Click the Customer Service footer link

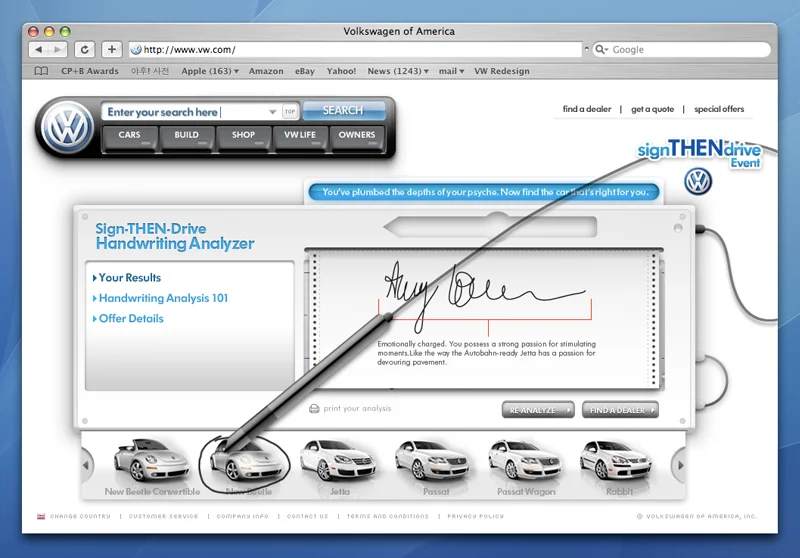click(x=163, y=516)
